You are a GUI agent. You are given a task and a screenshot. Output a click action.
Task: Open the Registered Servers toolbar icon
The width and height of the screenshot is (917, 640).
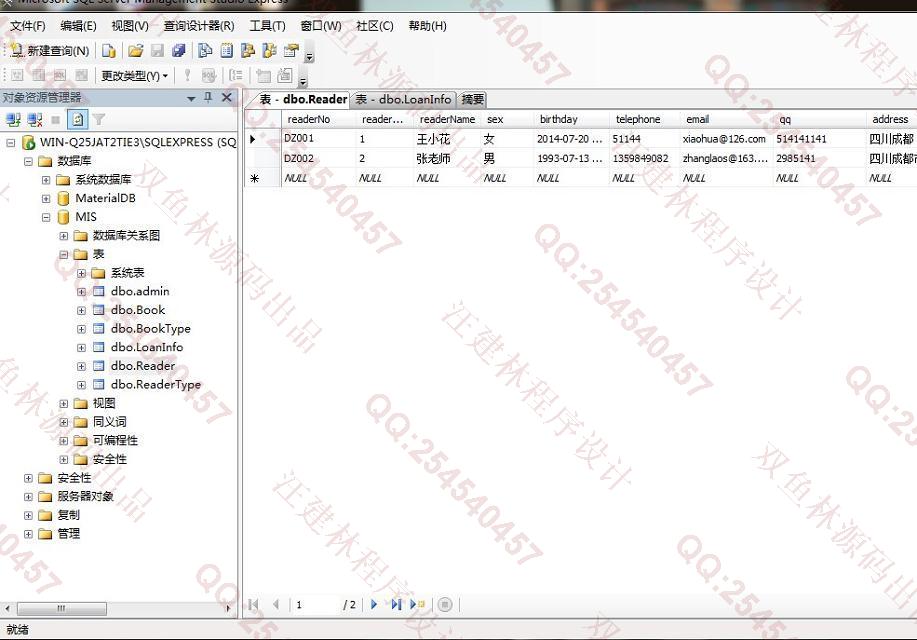tap(205, 51)
